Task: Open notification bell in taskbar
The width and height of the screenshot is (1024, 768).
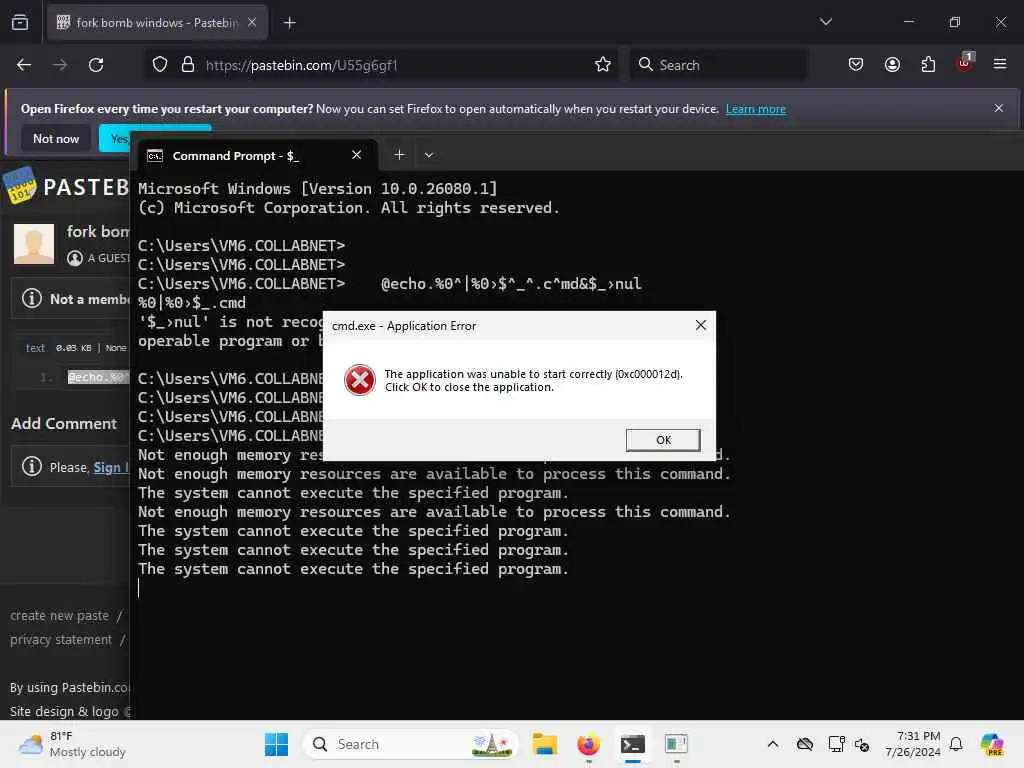Action: (x=956, y=744)
